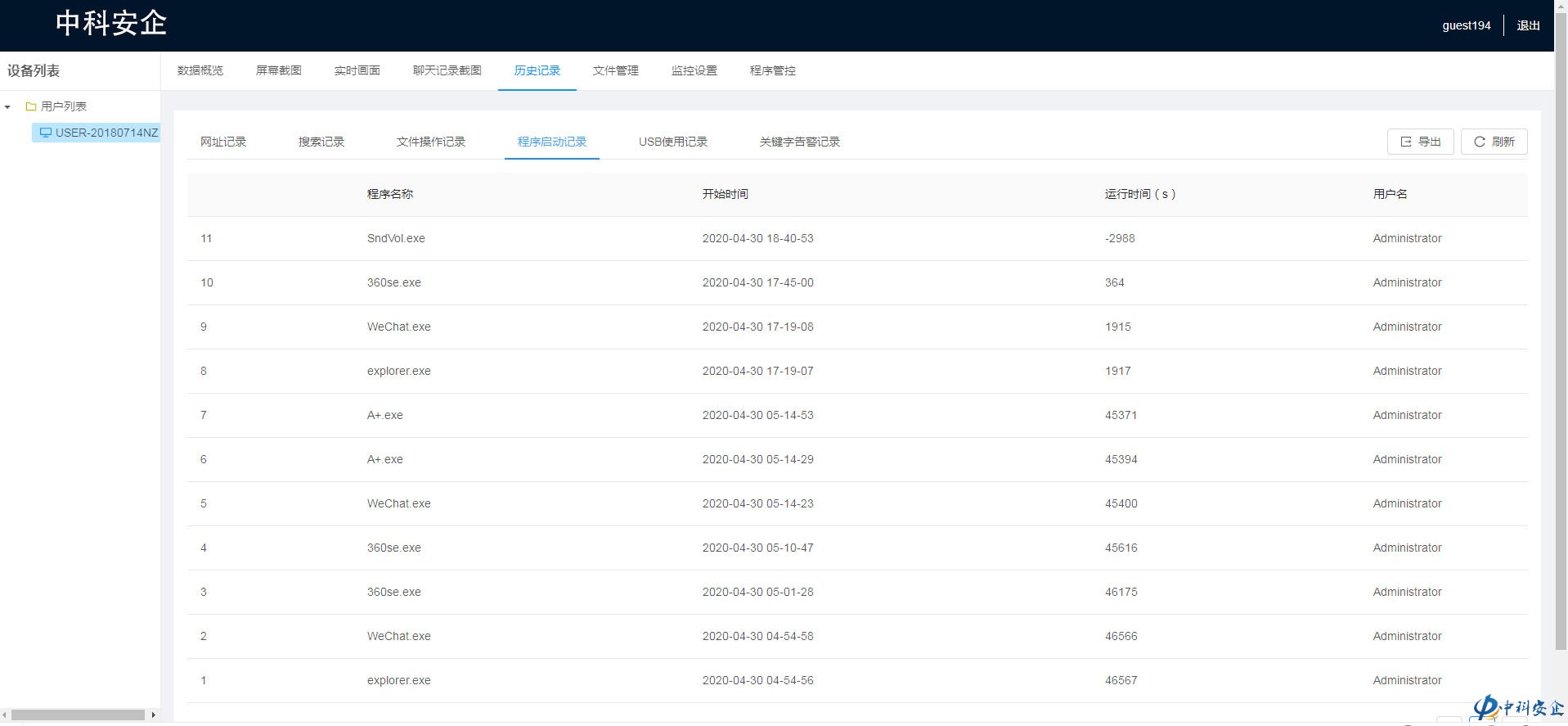
Task: Click the 用户列表 folder icon
Action: [x=31, y=106]
